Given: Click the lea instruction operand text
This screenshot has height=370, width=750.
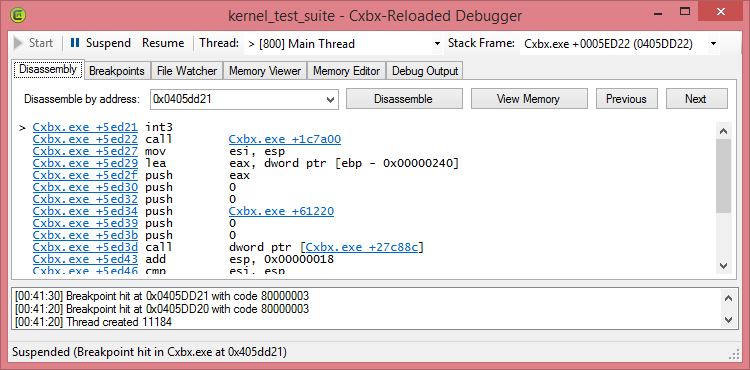Looking at the screenshot, I should pos(343,163).
